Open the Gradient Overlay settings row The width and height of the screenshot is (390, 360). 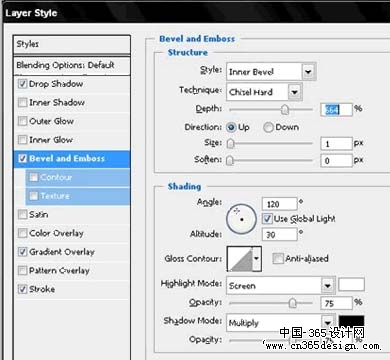coord(72,252)
